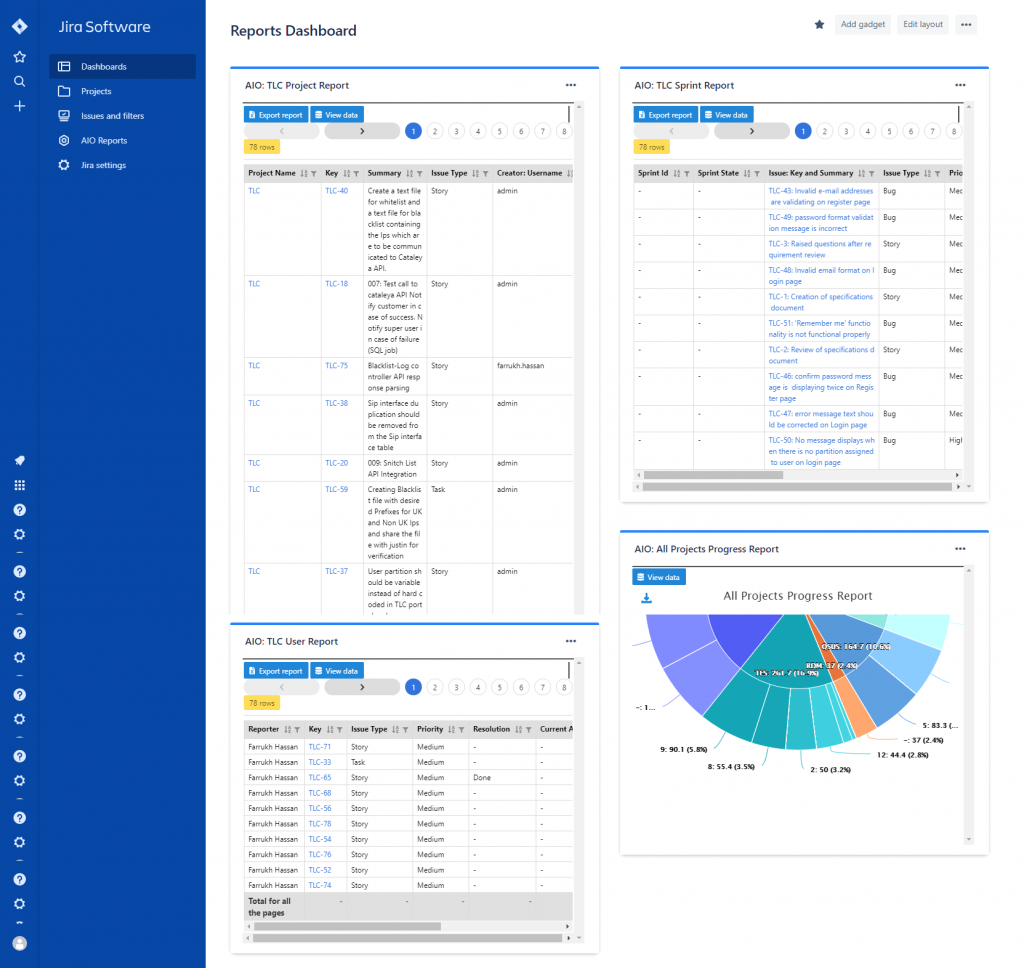Open All Projects Progress Report gadget menu

(960, 549)
